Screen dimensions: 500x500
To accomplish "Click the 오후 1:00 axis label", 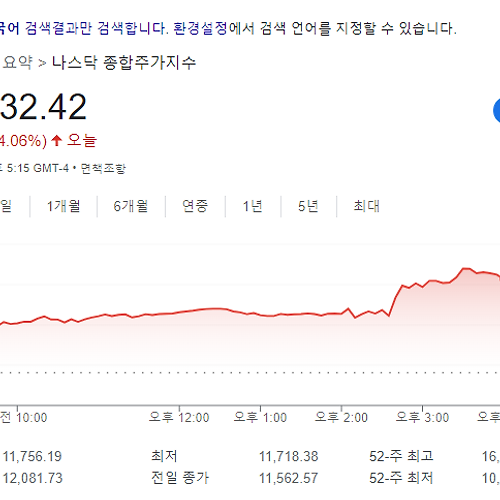I will (260, 417).
